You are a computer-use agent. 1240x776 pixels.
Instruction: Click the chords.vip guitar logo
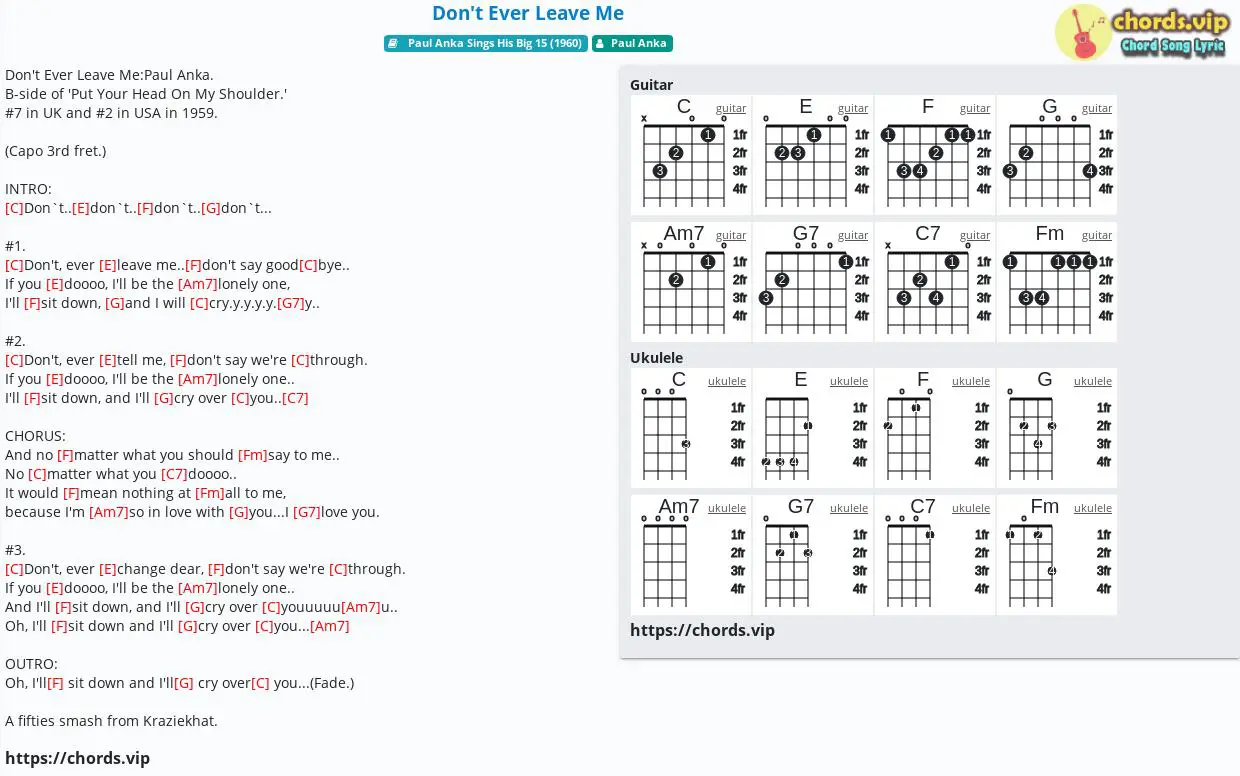pos(1142,32)
